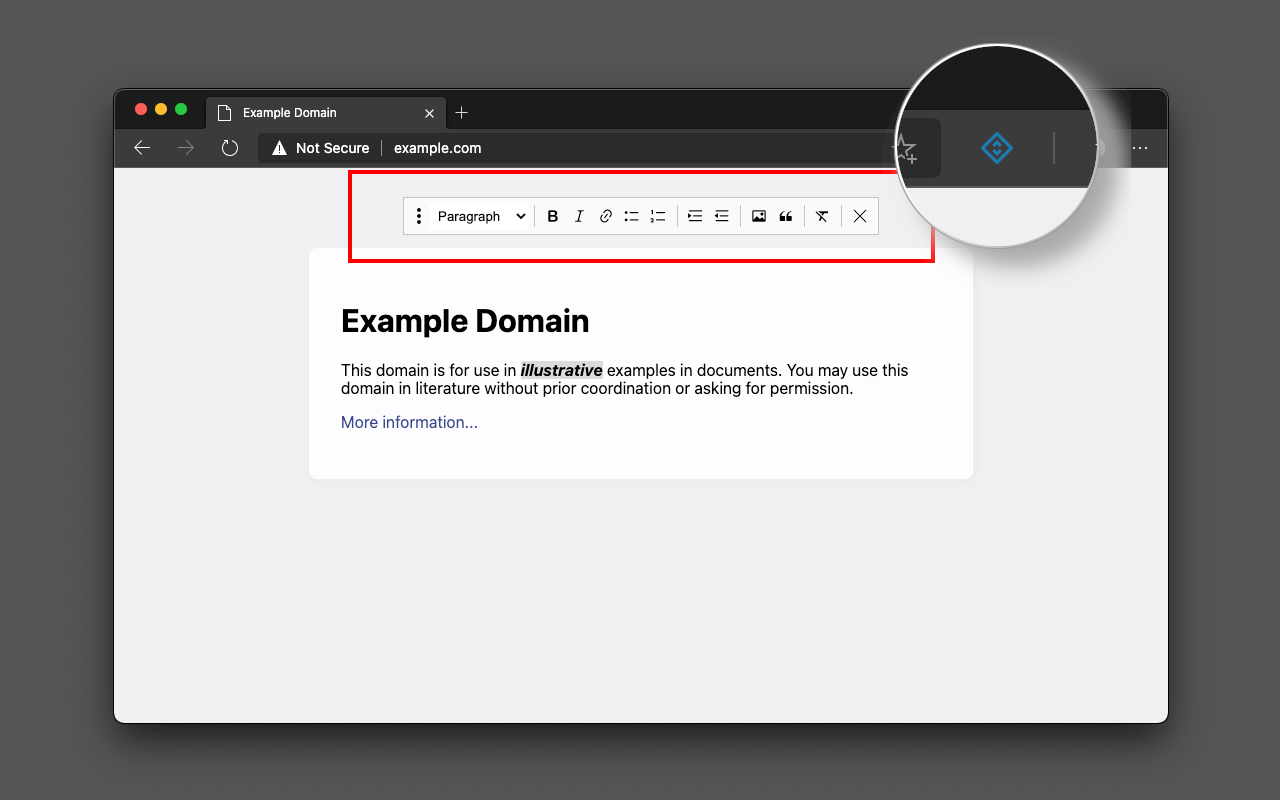Toggle bold formatting in the editor toolbar
This screenshot has width=1280, height=800.
coord(553,215)
